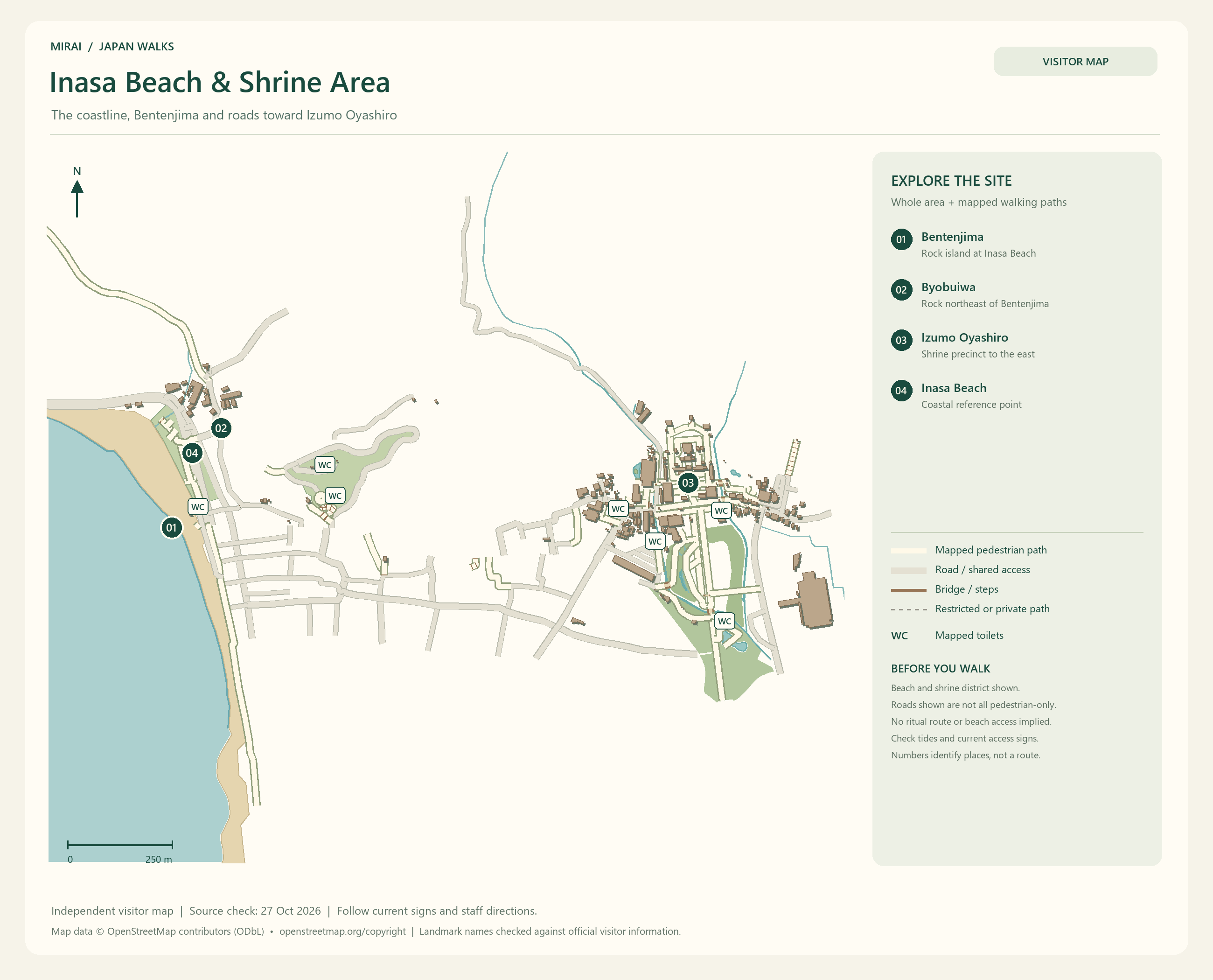
Task: Click 'Mapped toilets' legend label
Action: [x=969, y=636]
